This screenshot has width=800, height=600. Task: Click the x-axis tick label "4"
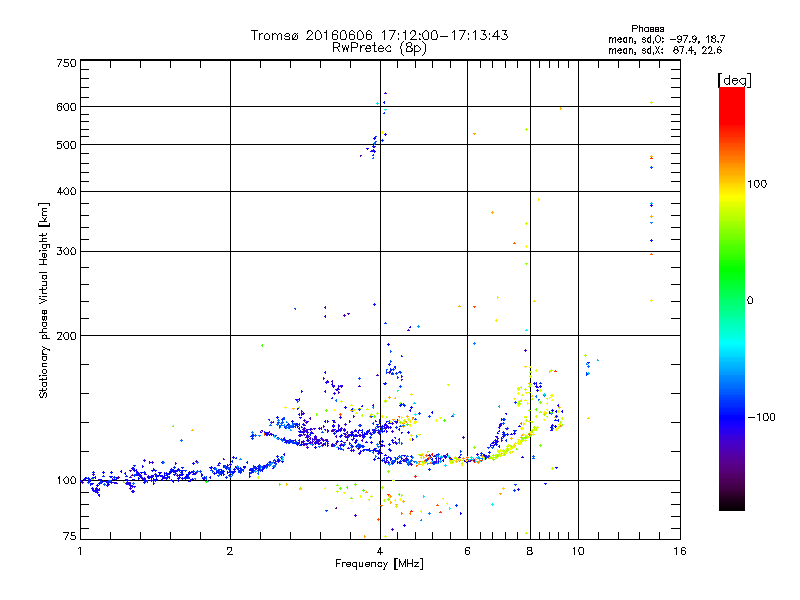coord(380,551)
